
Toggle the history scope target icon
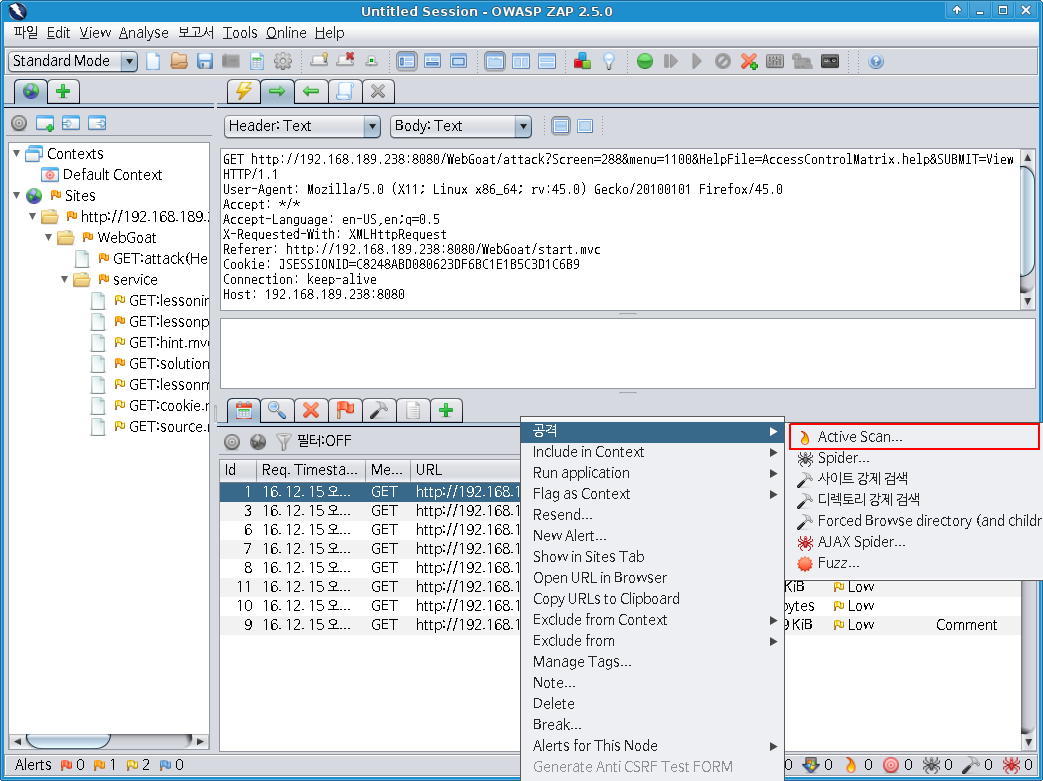click(231, 441)
